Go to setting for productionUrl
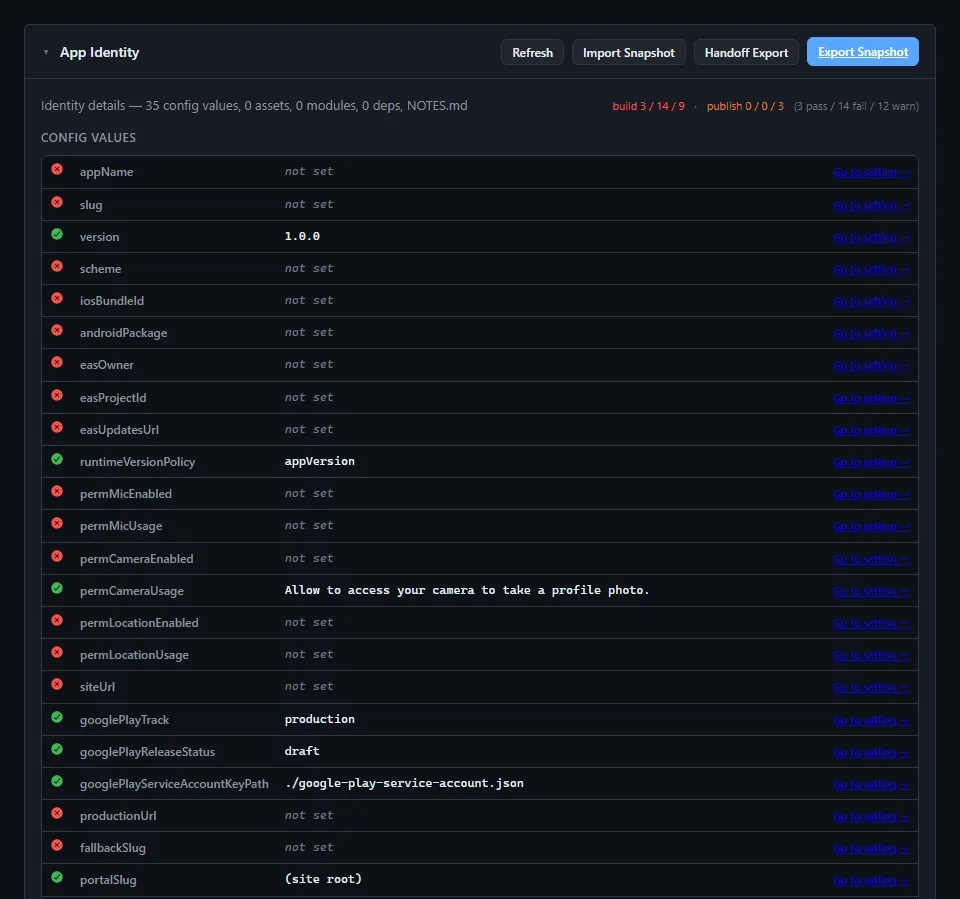This screenshot has height=899, width=960. coord(871,816)
